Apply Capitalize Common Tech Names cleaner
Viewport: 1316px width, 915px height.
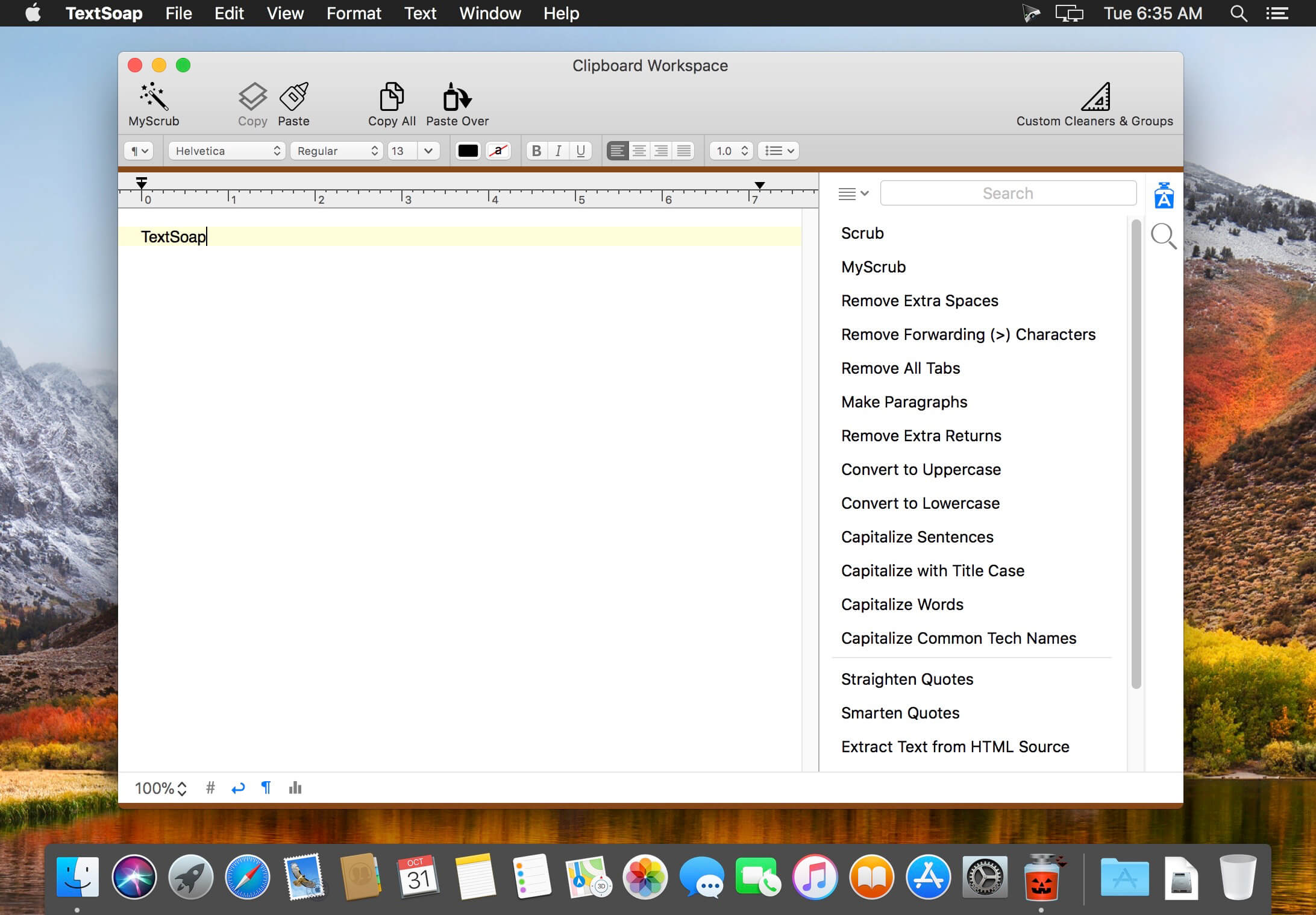[x=959, y=638]
